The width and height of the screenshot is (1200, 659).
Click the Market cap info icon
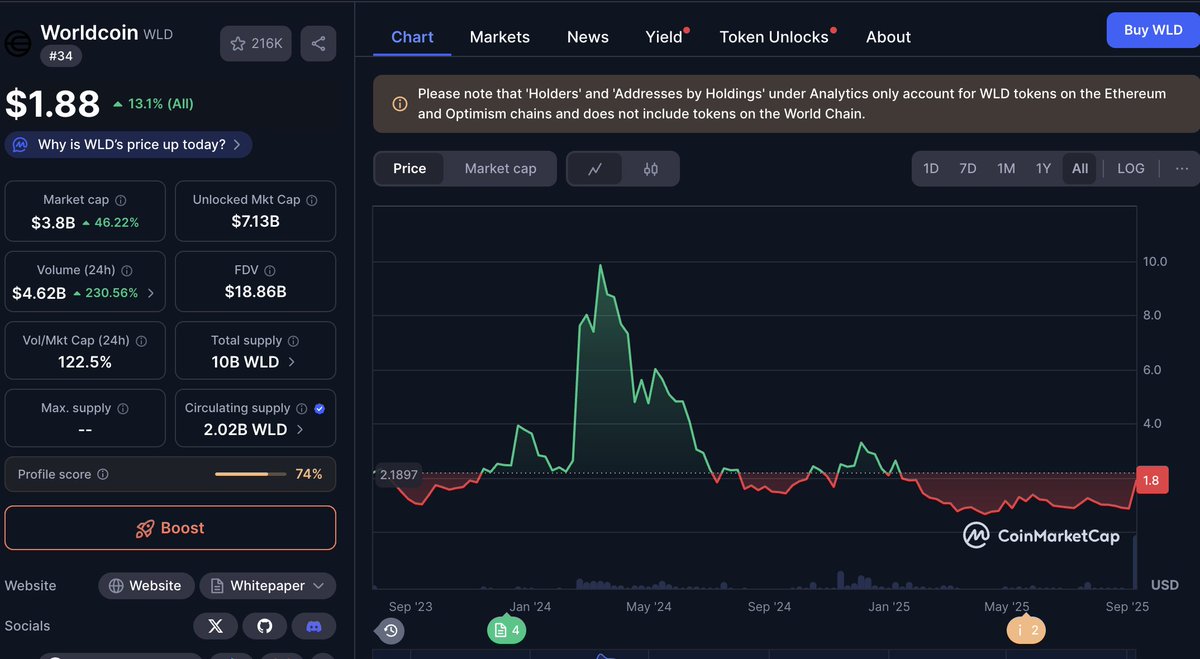click(121, 200)
